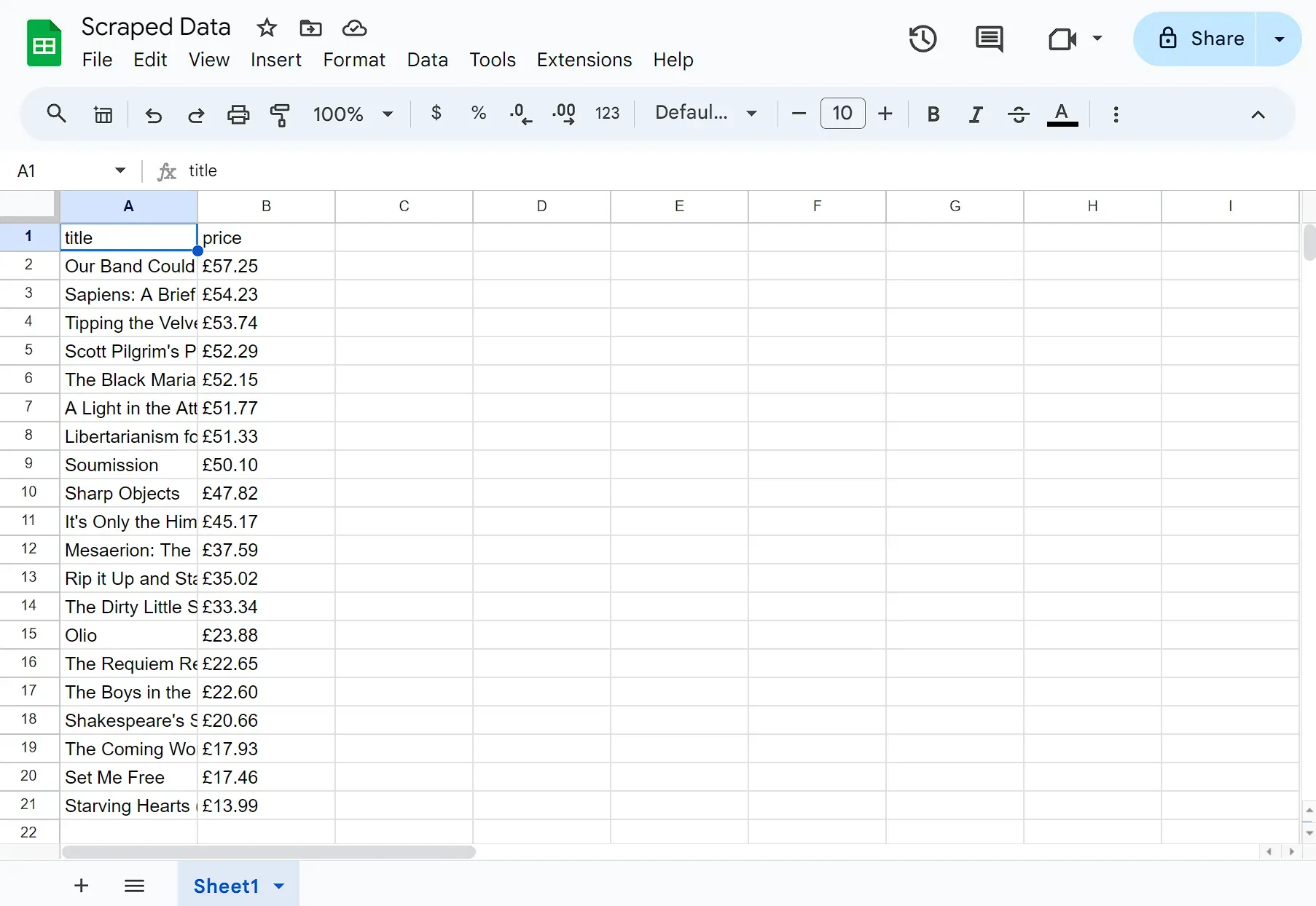Undo the last action

click(x=153, y=114)
